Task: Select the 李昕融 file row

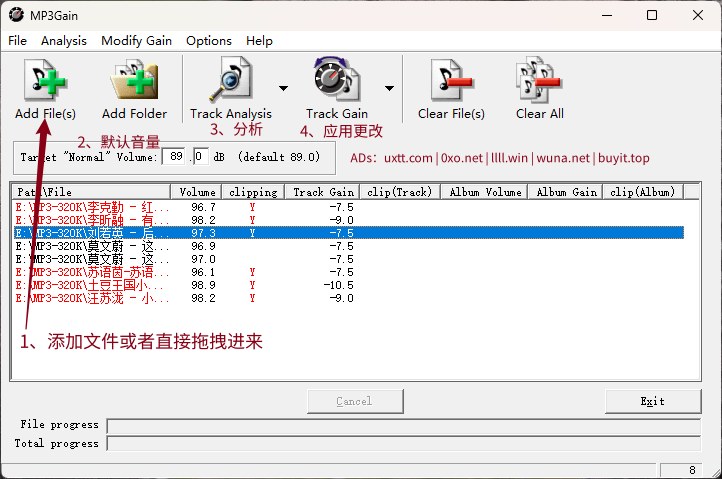Action: [349, 220]
